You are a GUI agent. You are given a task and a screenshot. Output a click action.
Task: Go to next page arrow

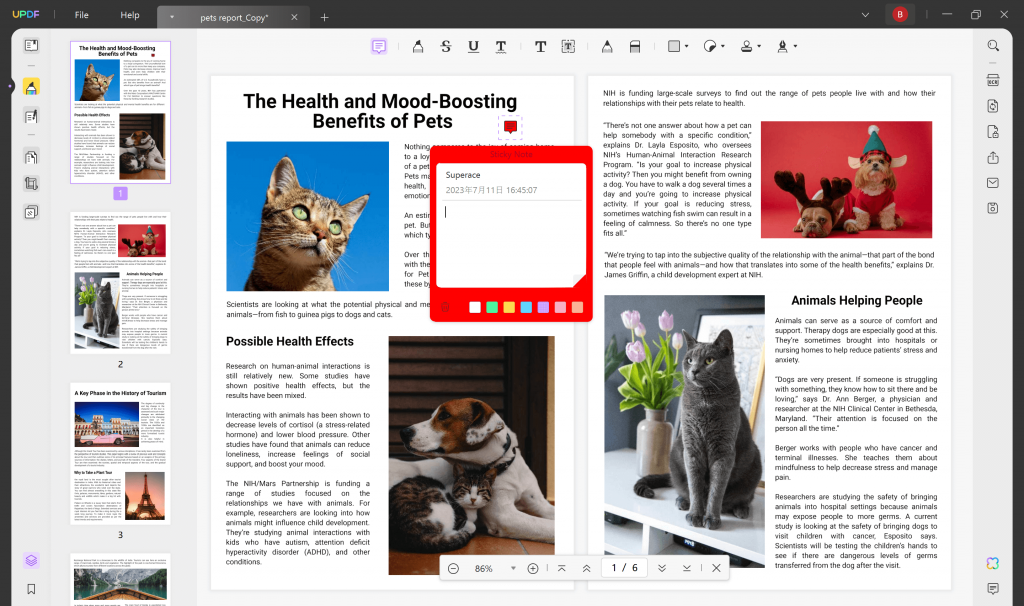662,568
